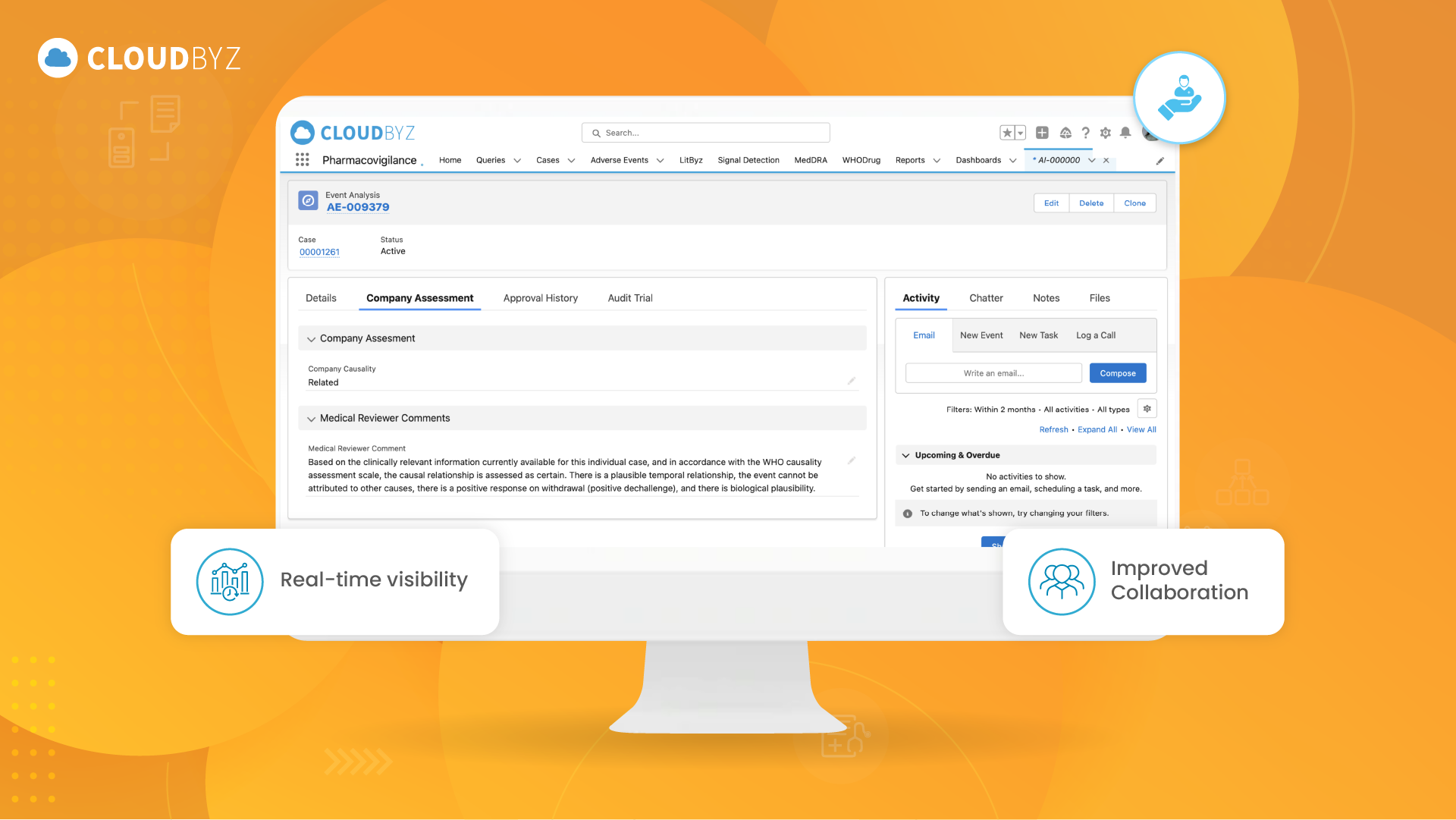1456x820 pixels.
Task: Open the AE-009379 record link
Action: point(358,207)
